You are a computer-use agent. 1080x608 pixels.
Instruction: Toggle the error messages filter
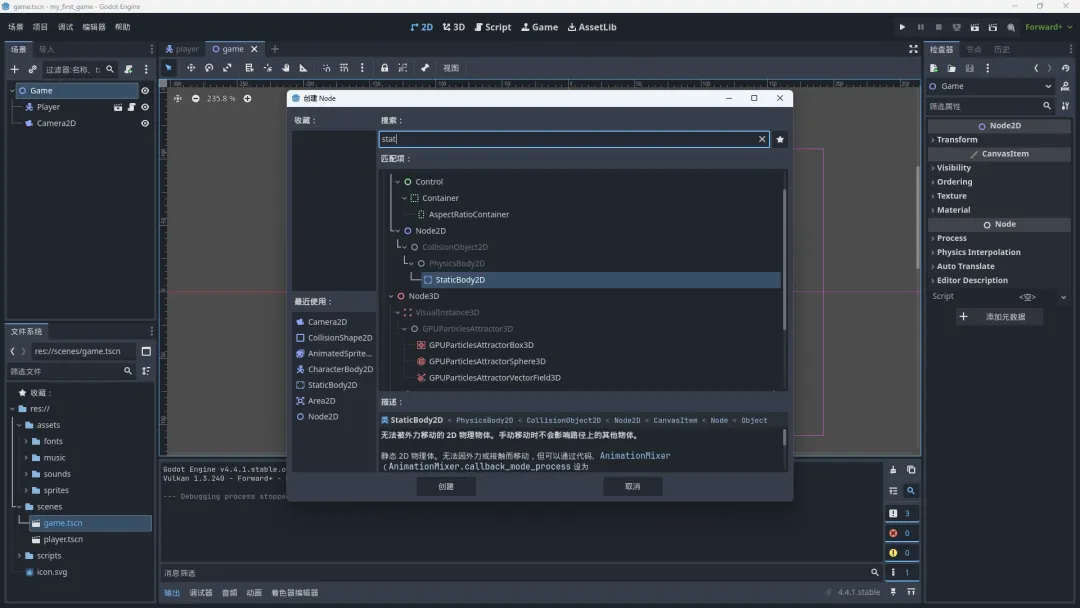tap(900, 533)
